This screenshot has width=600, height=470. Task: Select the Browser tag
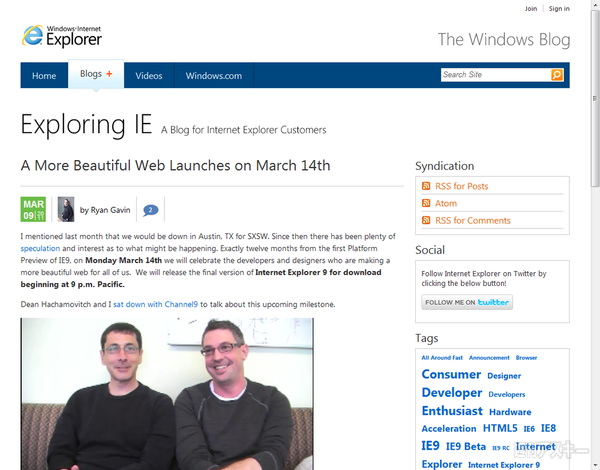click(x=526, y=358)
